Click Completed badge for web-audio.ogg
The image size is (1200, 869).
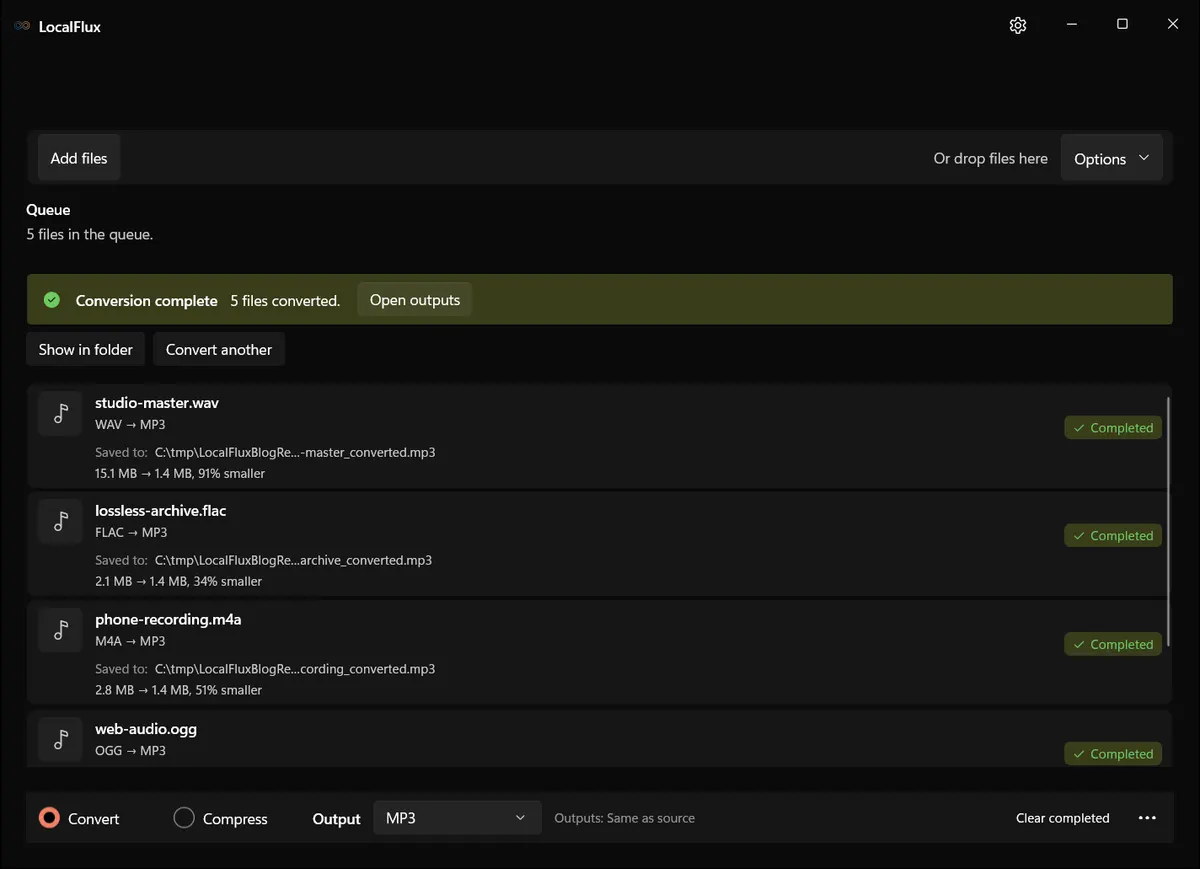(1113, 754)
